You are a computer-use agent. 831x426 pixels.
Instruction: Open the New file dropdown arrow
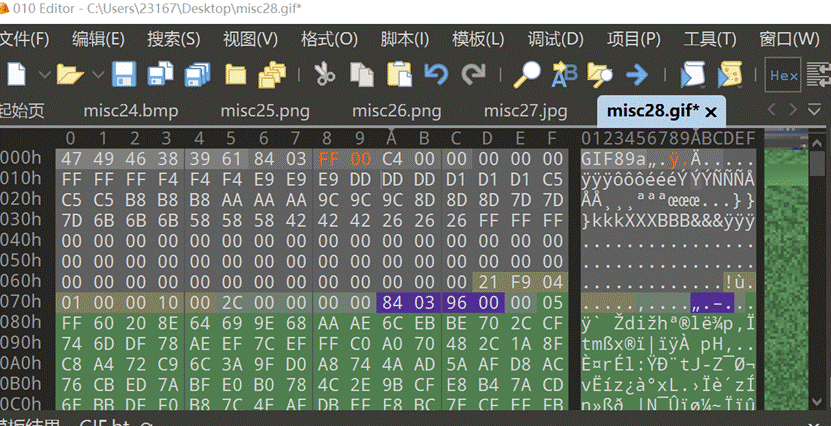point(45,75)
